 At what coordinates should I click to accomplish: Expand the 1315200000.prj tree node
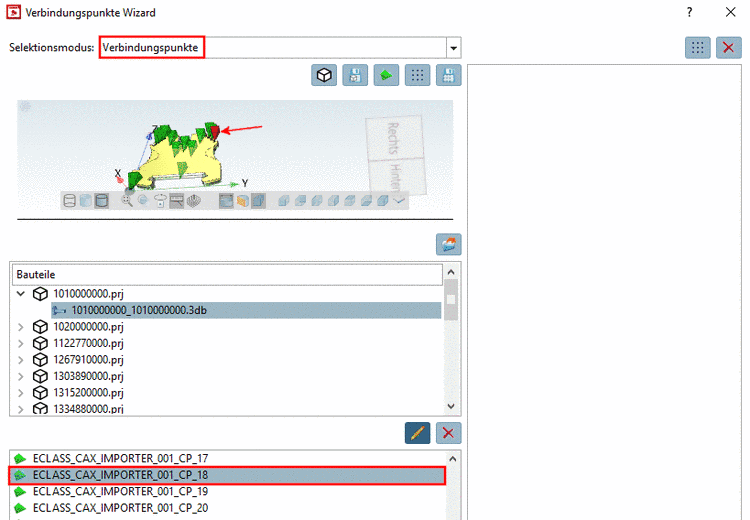21,393
